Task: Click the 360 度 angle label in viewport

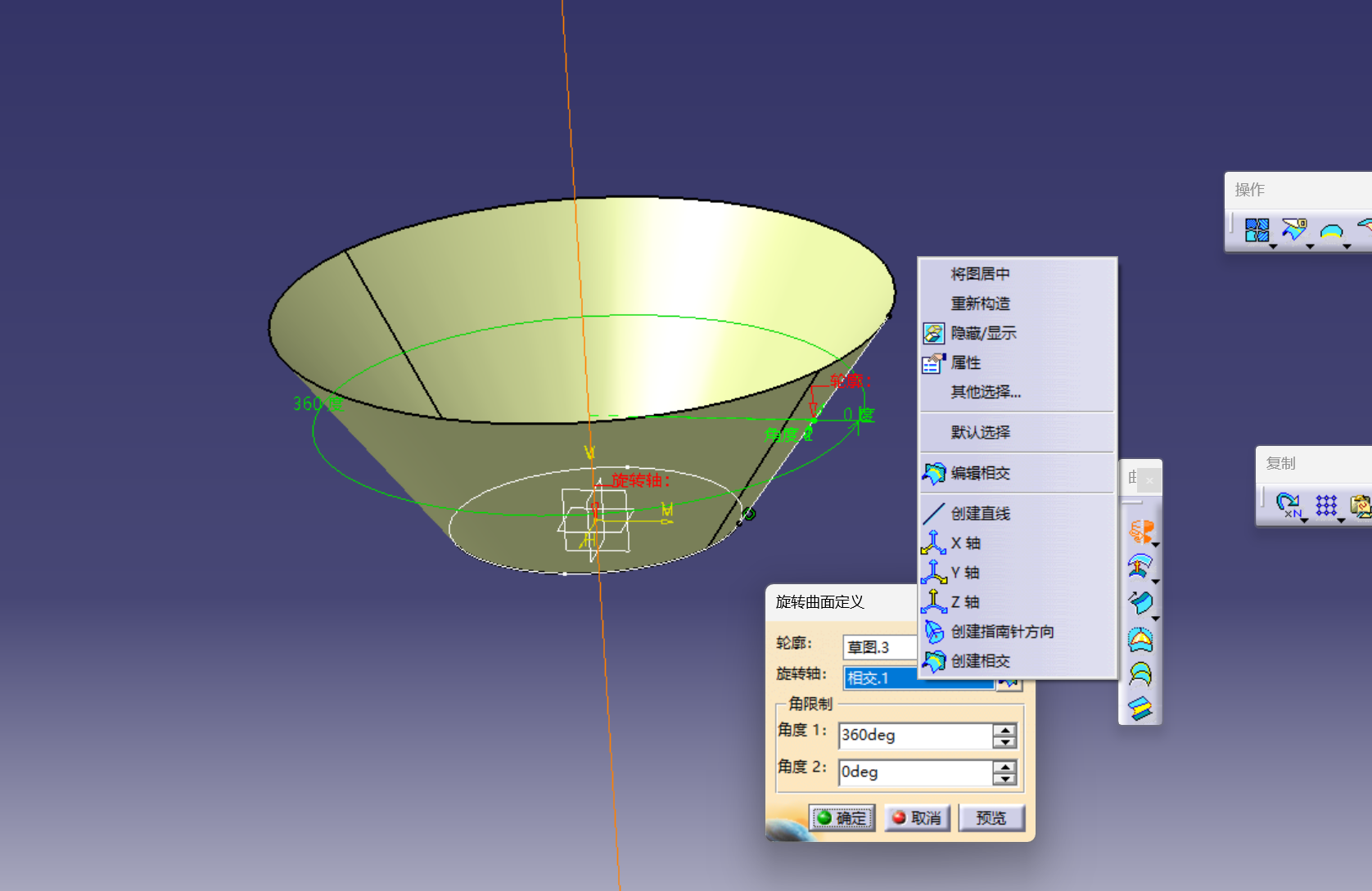Action: (318, 404)
